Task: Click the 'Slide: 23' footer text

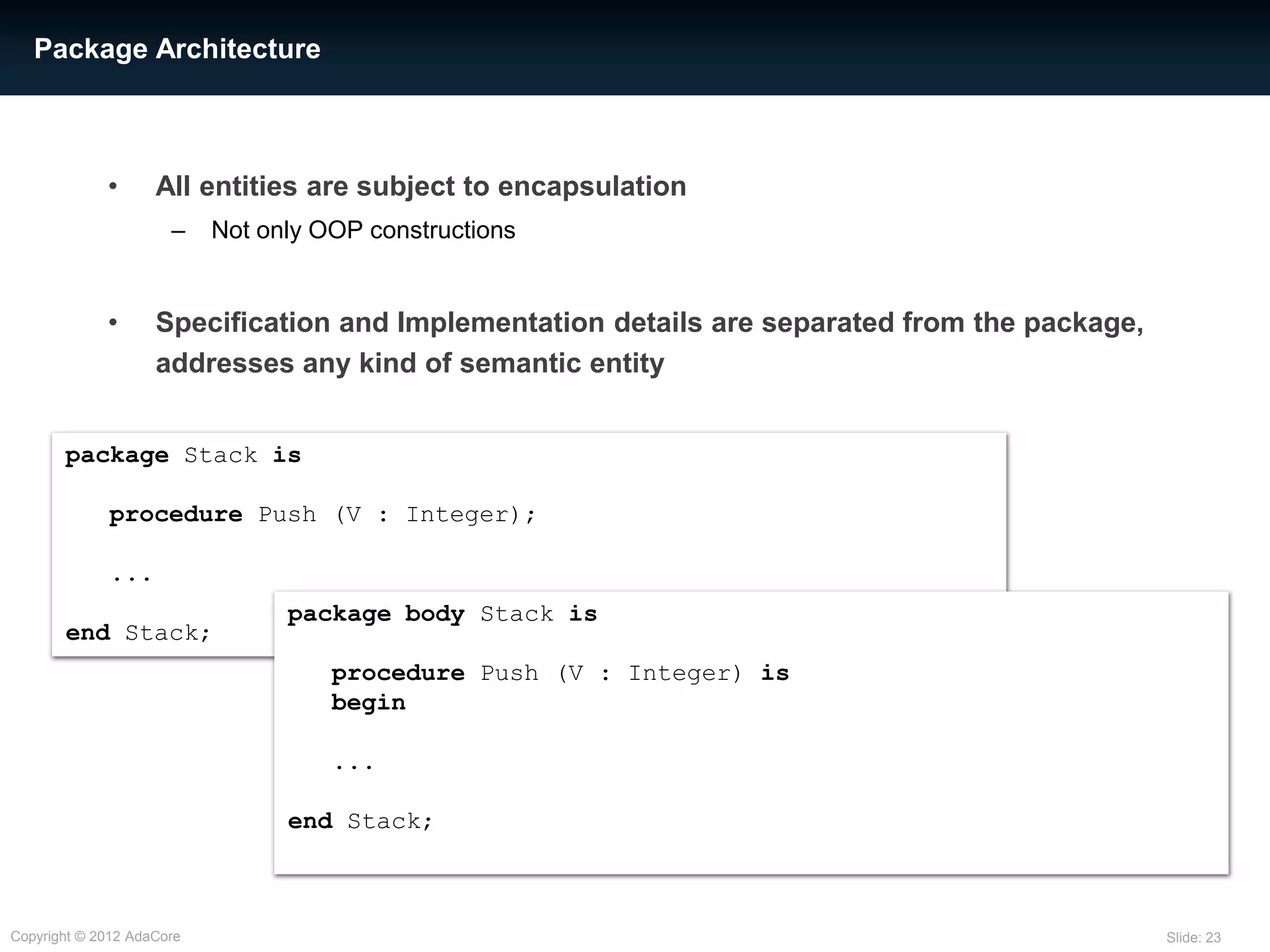Action: tap(1194, 938)
